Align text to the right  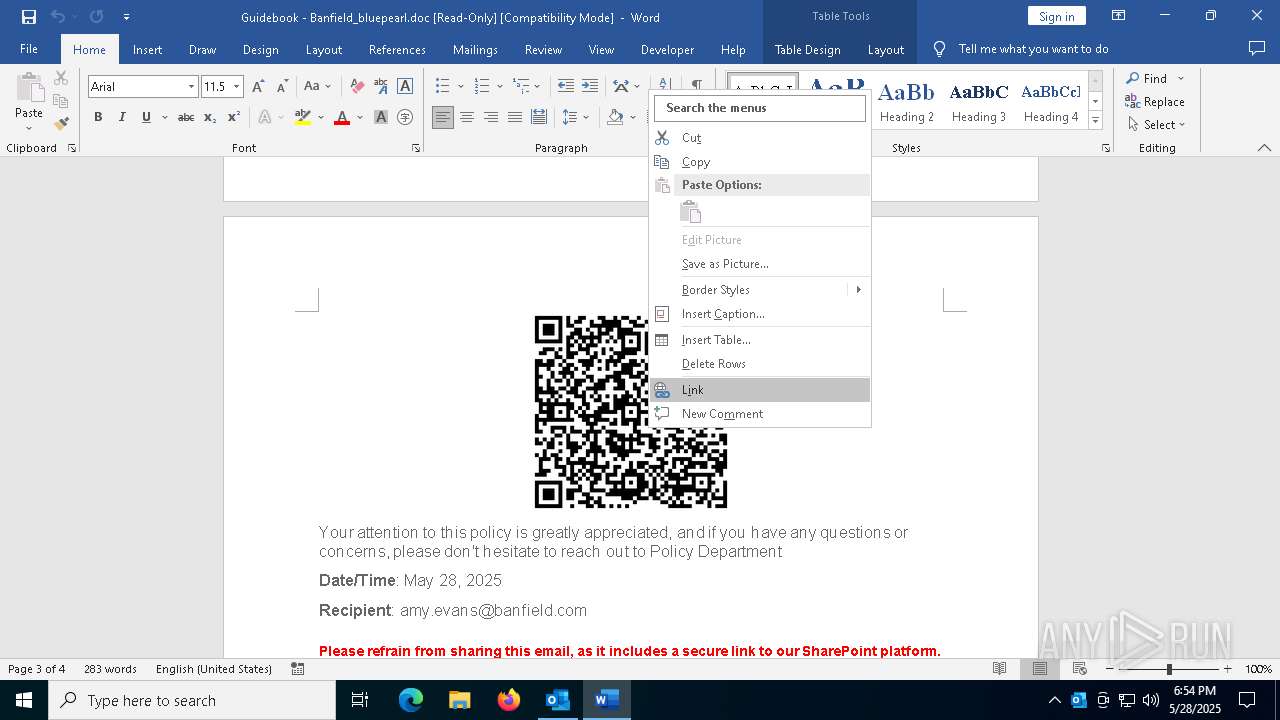[491, 117]
